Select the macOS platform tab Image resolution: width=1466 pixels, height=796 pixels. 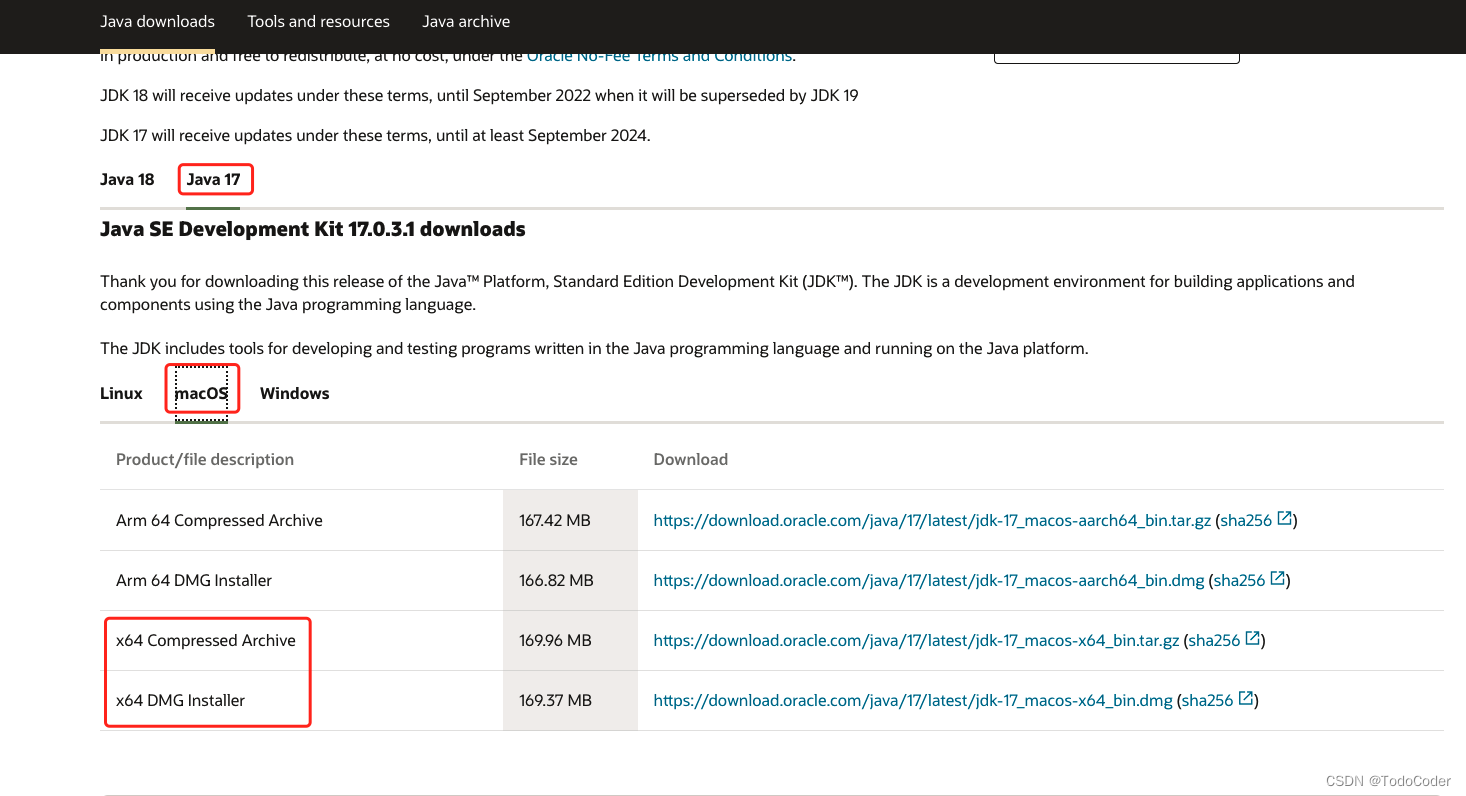(x=202, y=394)
